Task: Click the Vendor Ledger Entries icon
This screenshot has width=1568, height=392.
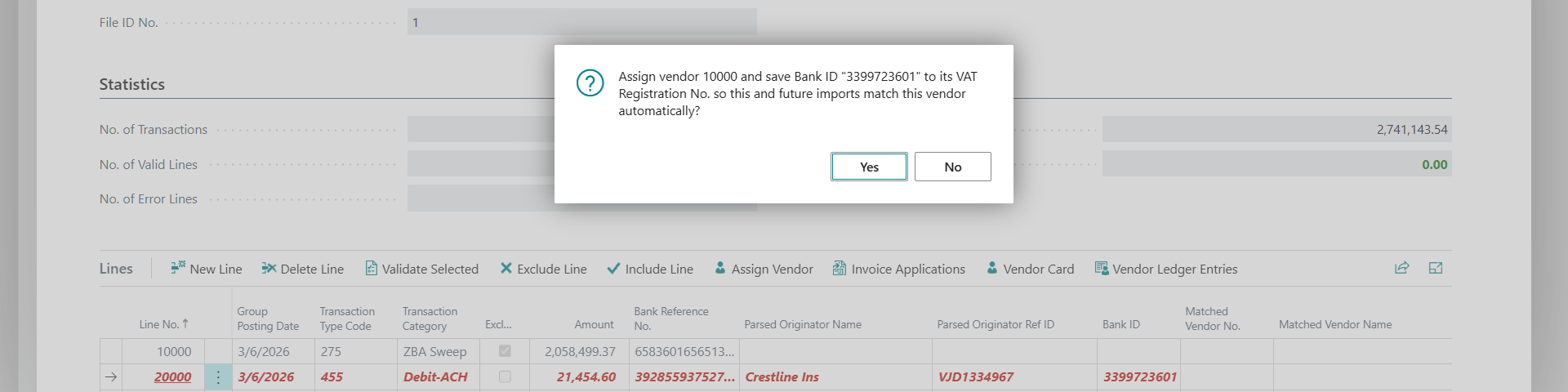Action: (x=1102, y=268)
